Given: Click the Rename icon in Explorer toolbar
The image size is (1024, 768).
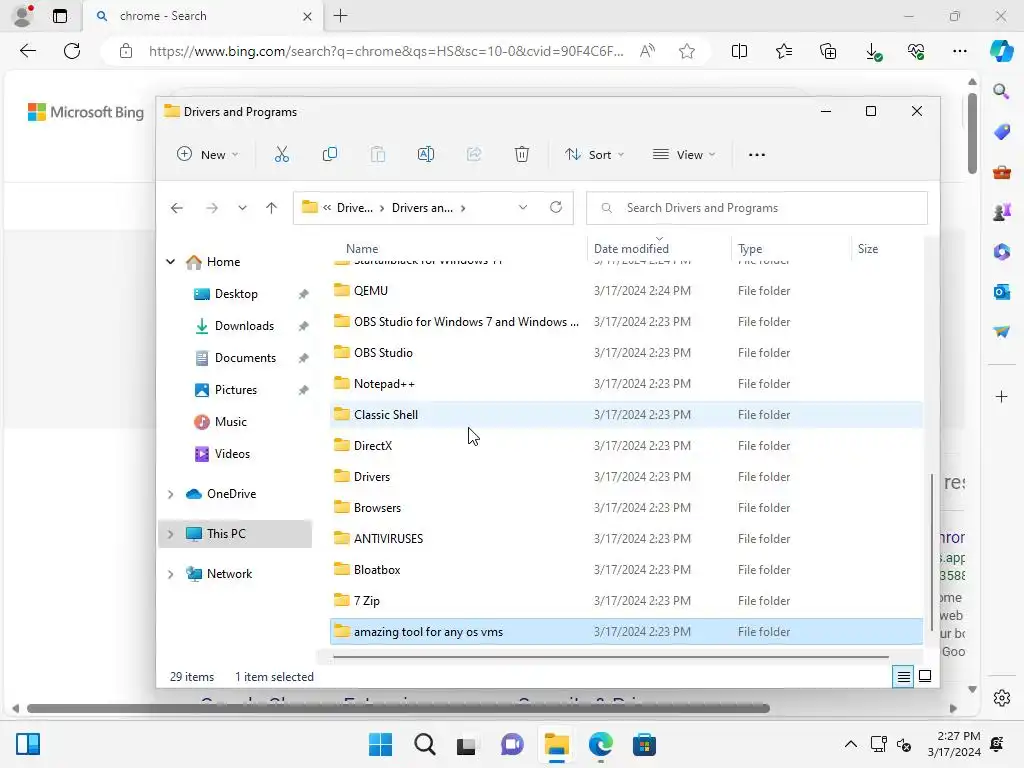Looking at the screenshot, I should tap(426, 155).
